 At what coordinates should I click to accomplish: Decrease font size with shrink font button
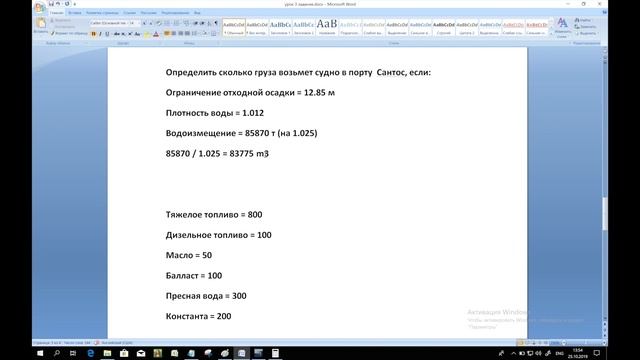point(151,23)
